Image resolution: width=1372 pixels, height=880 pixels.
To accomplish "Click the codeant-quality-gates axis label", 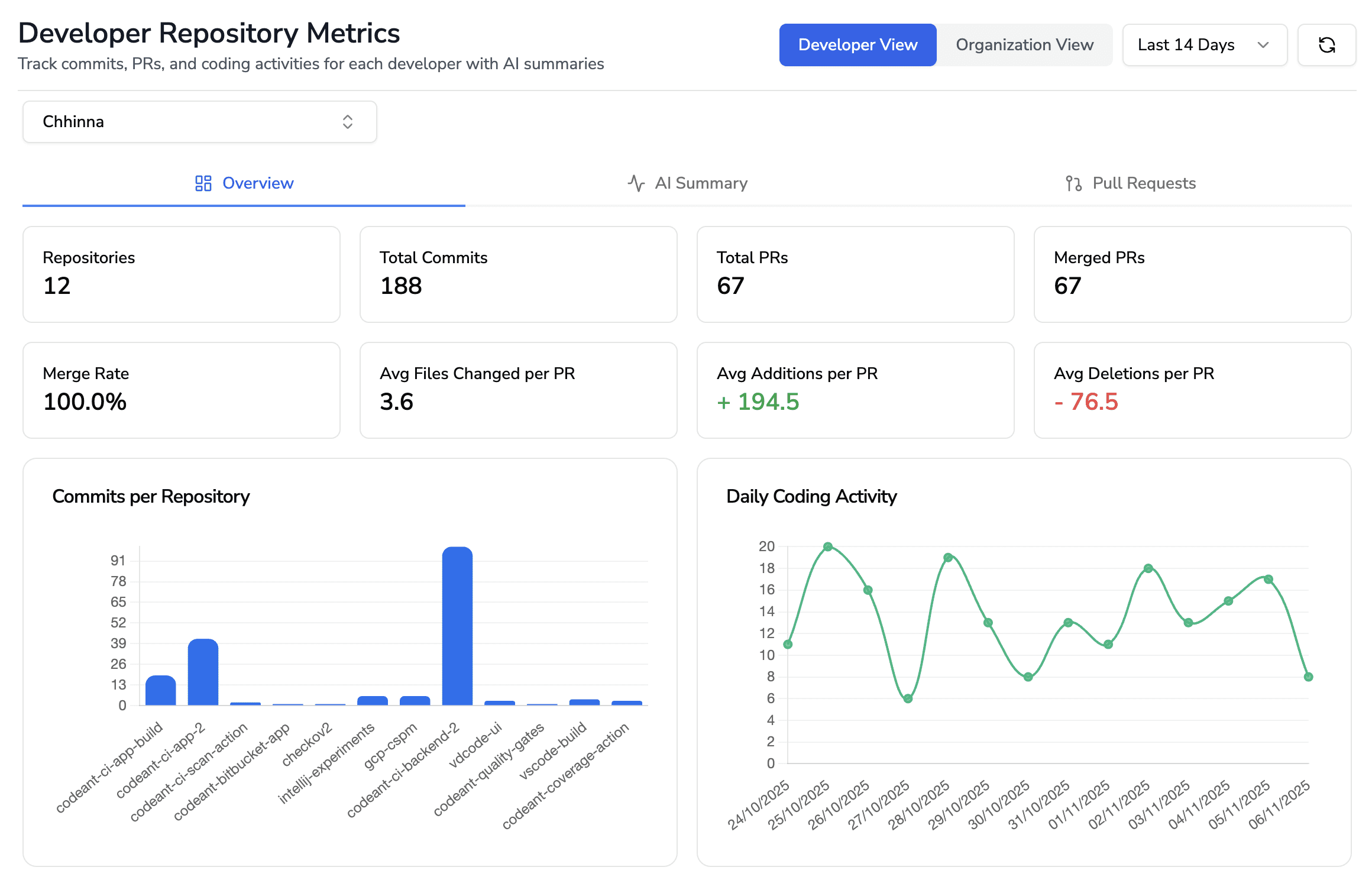I will pos(488,769).
